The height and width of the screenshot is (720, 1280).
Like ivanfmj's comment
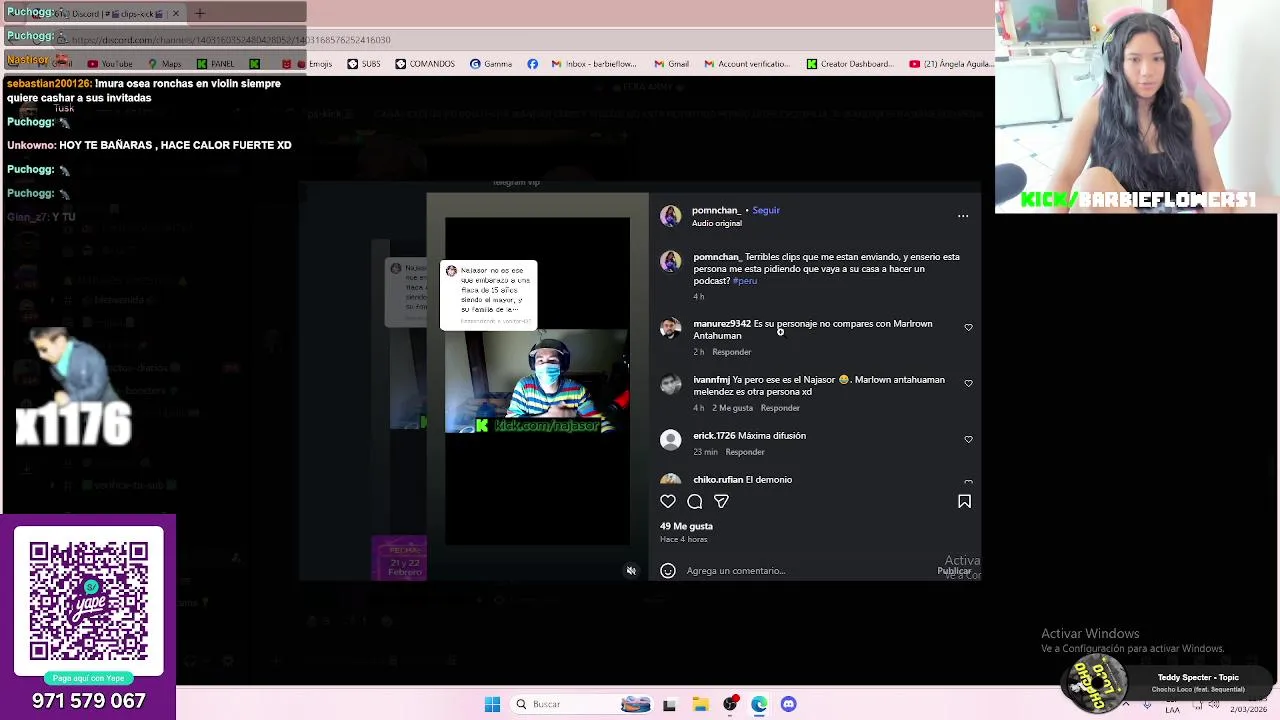pyautogui.click(x=968, y=383)
